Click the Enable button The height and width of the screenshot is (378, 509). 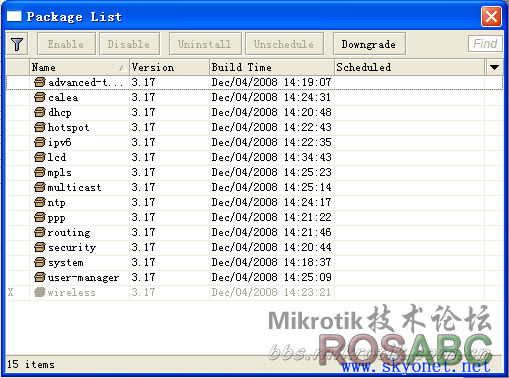point(66,44)
